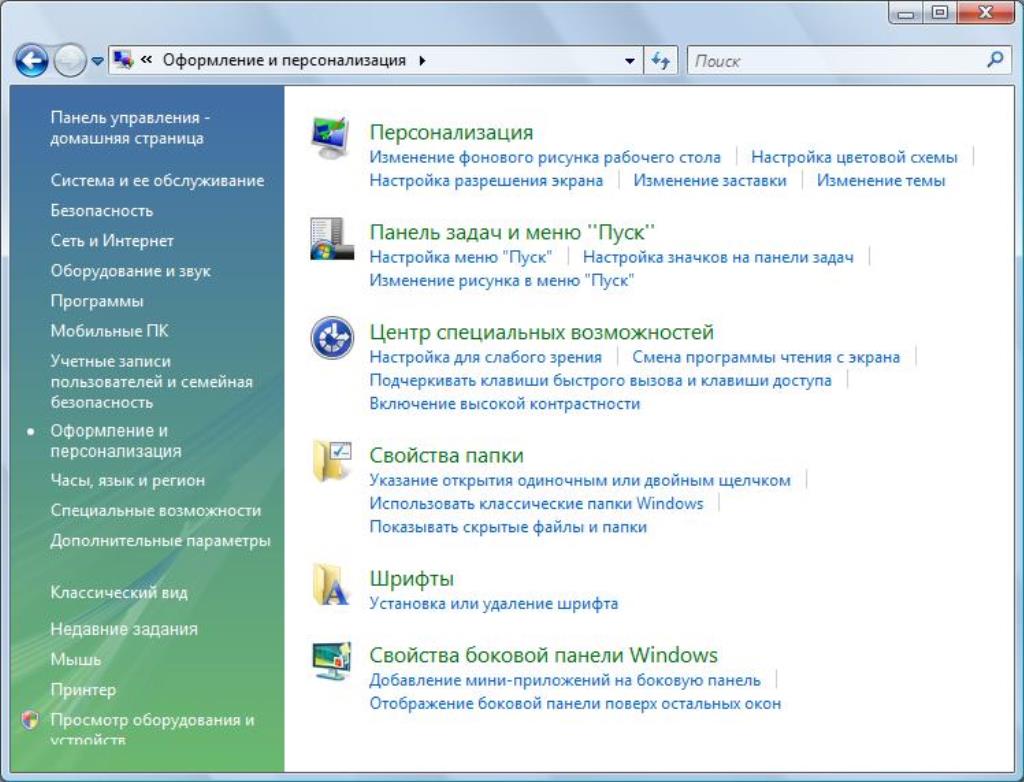Click Настройка значков на панели задач
Viewport: 1024px width, 782px height.
718,257
